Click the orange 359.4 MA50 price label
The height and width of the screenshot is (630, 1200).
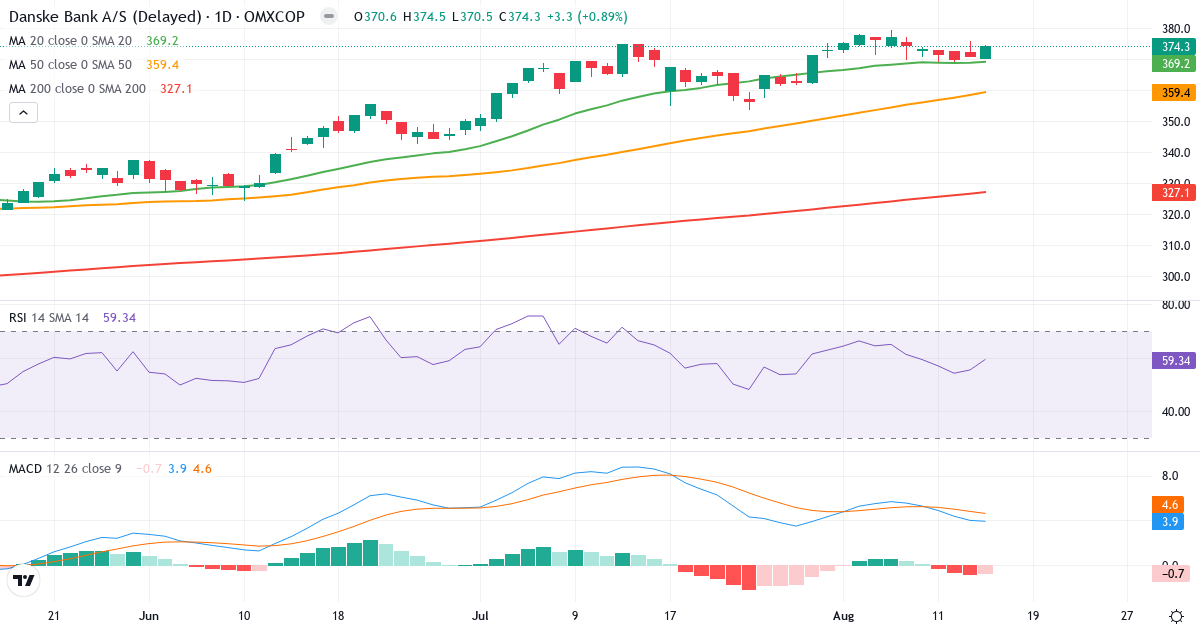click(x=1175, y=92)
